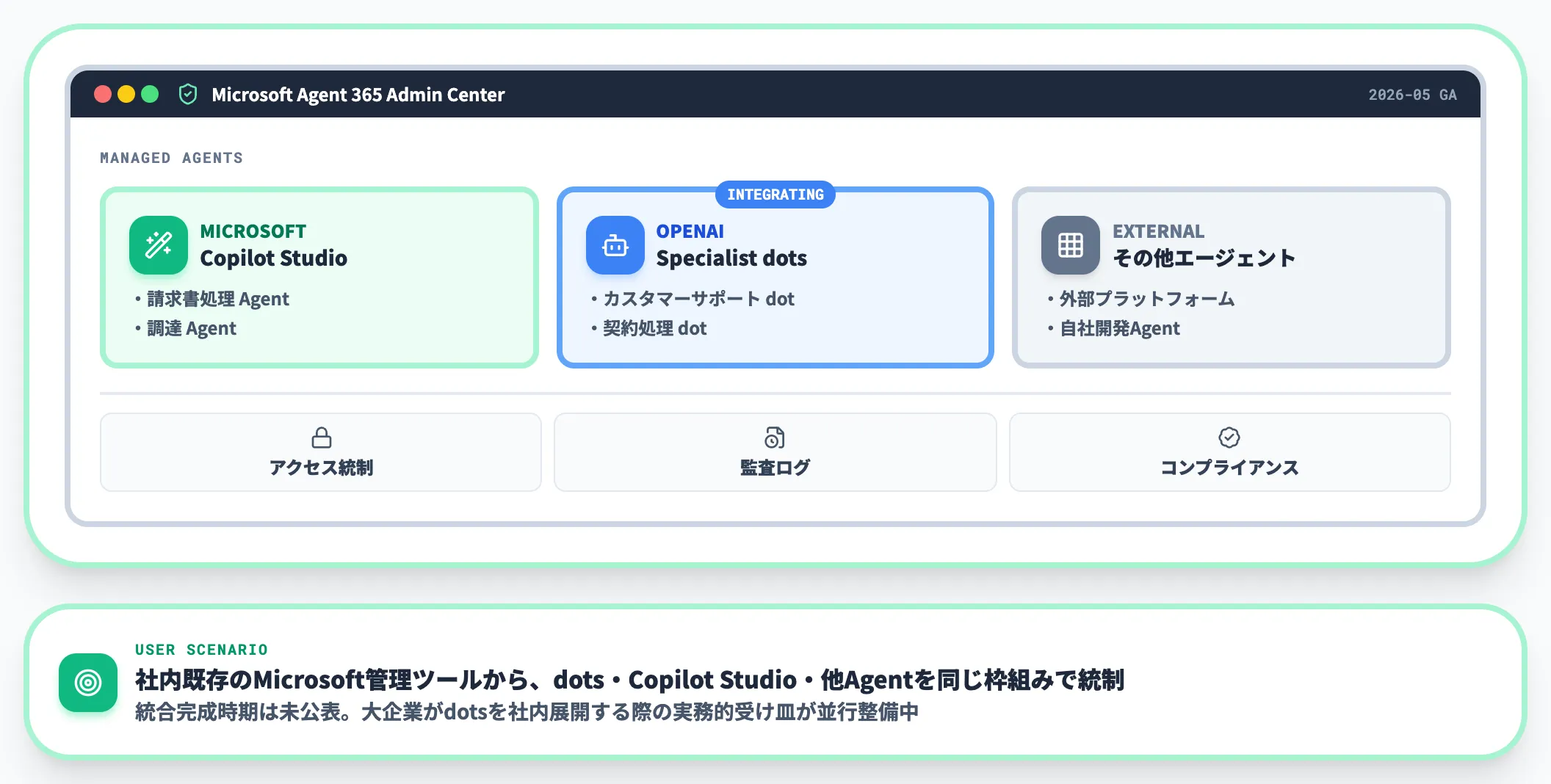Open the 監査ログ card
Image resolution: width=1551 pixels, height=784 pixels.
pos(775,452)
